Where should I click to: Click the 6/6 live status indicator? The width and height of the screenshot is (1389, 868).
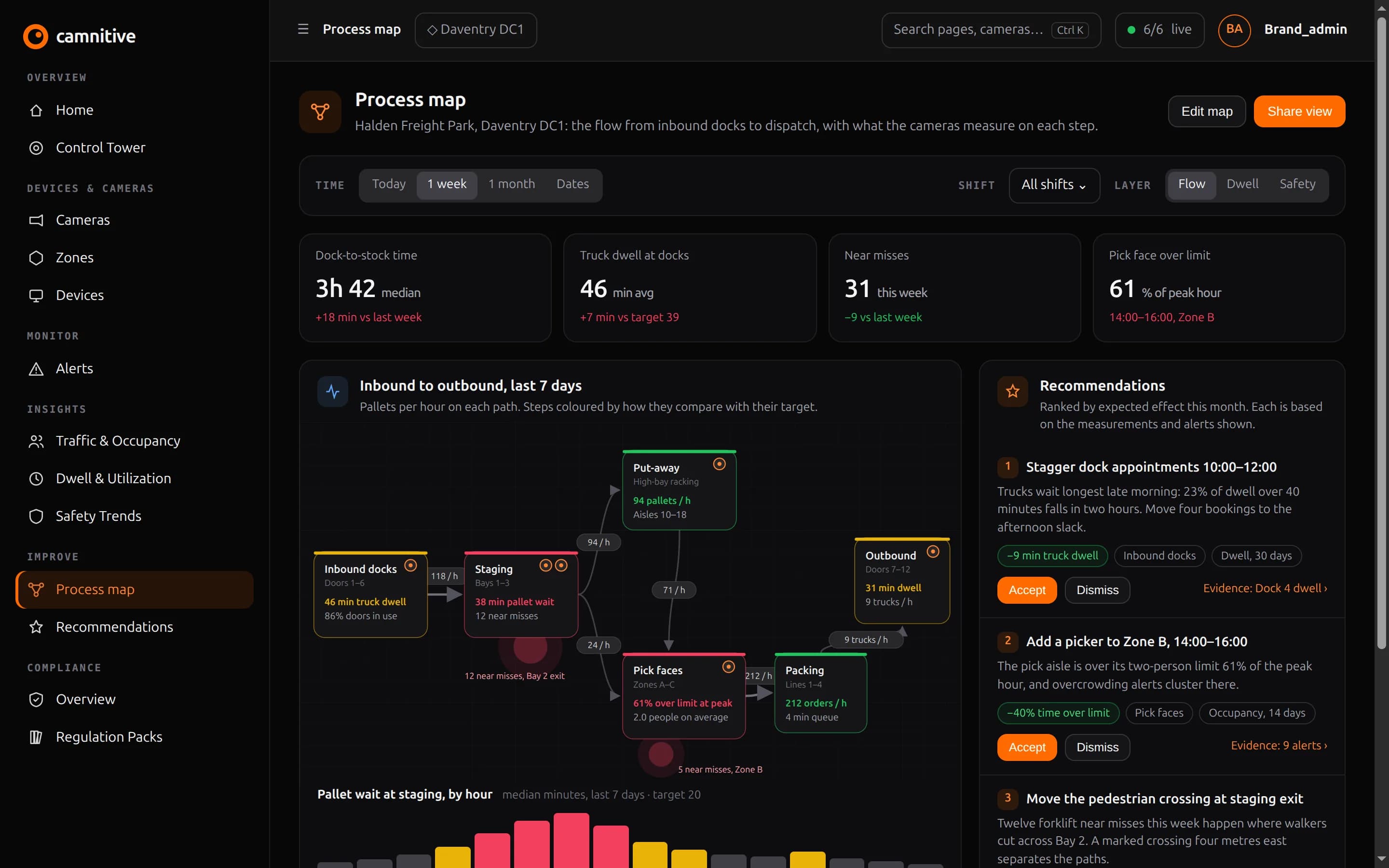coord(1159,30)
